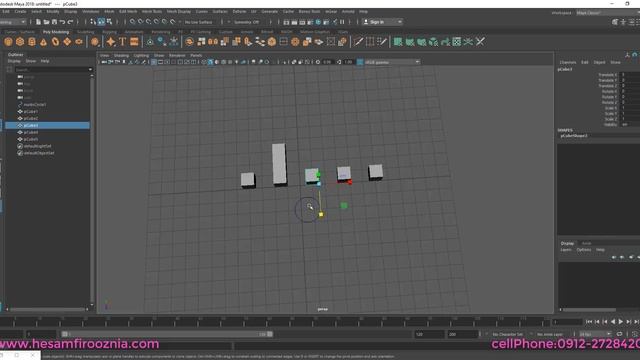
Task: Create a polygon plane from the shelf
Action: click(x=67, y=42)
